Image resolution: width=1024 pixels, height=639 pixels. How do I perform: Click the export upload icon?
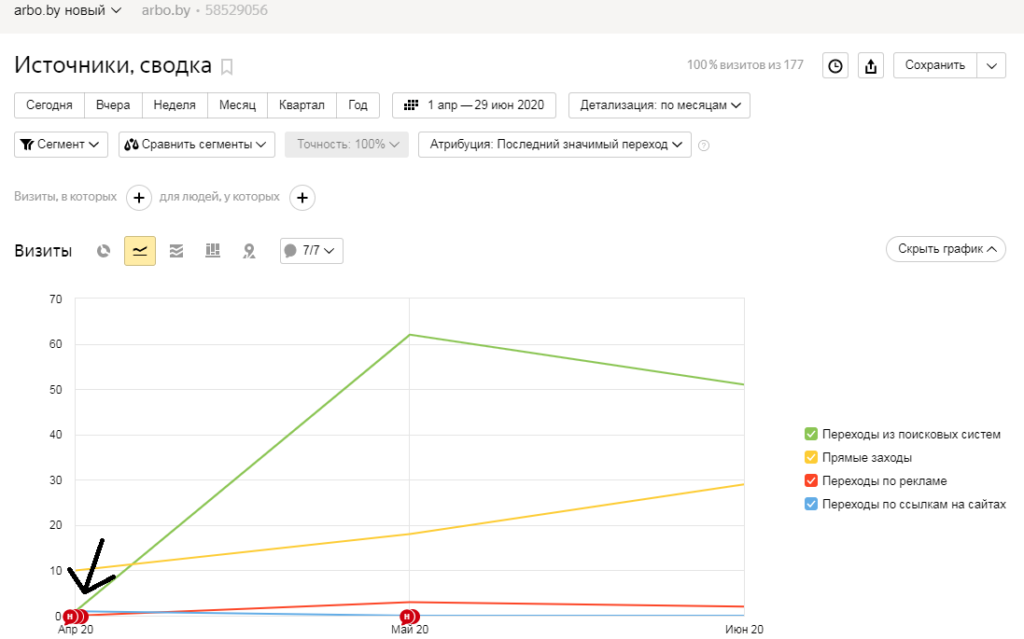tap(871, 66)
